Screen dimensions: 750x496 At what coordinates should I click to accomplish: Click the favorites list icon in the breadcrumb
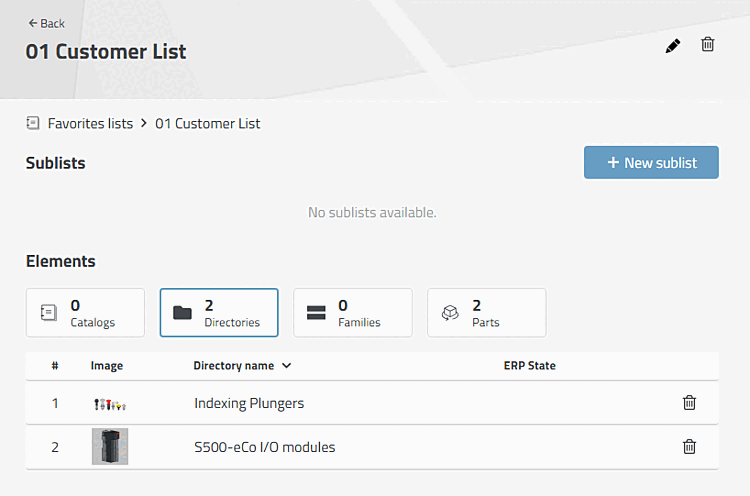pyautogui.click(x=33, y=123)
